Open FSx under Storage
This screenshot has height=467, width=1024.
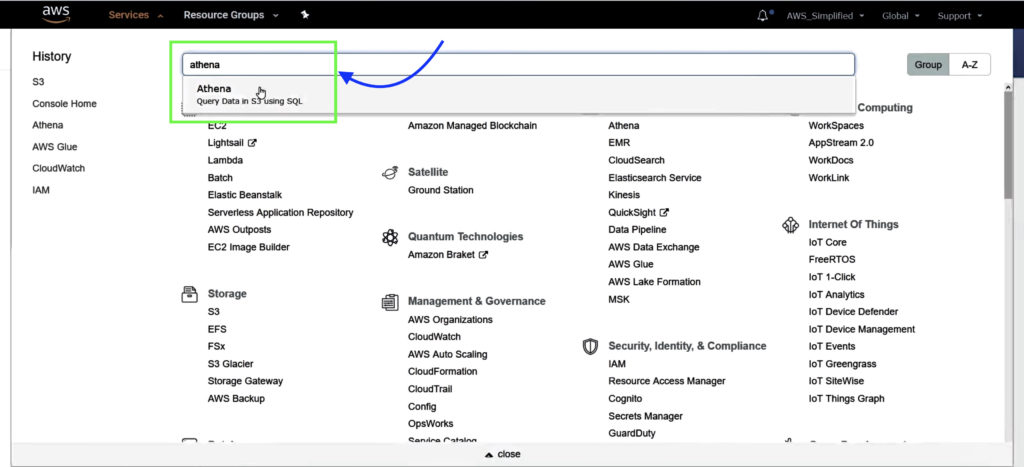[216, 346]
